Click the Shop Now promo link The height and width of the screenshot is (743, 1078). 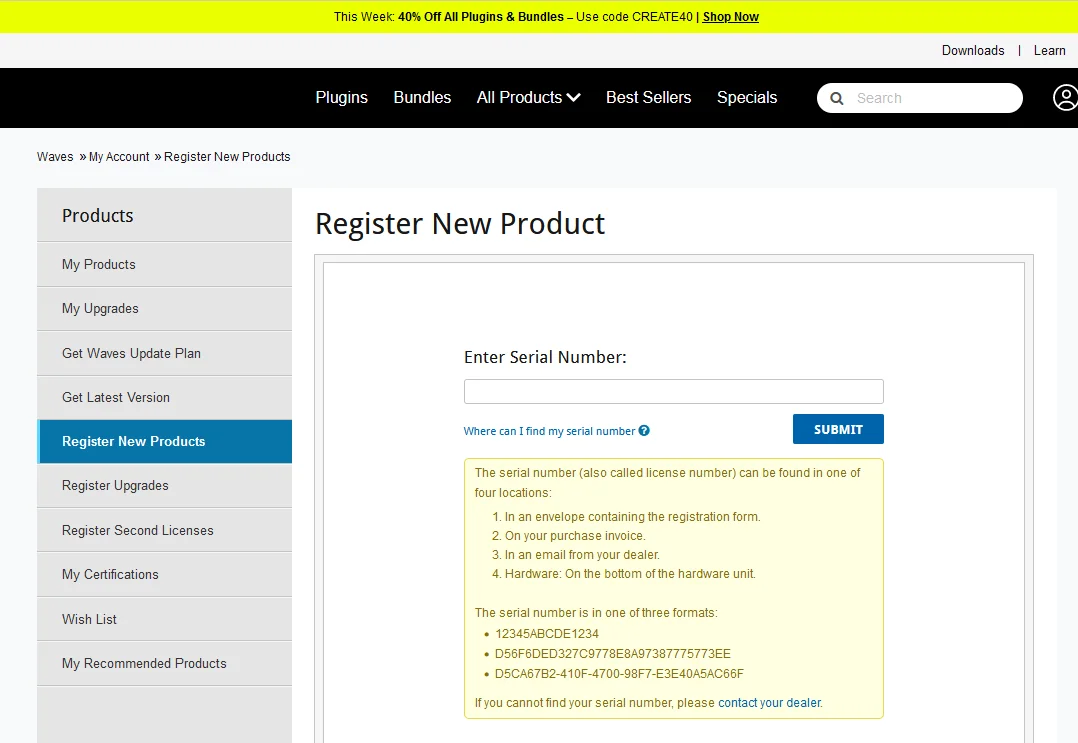[731, 16]
